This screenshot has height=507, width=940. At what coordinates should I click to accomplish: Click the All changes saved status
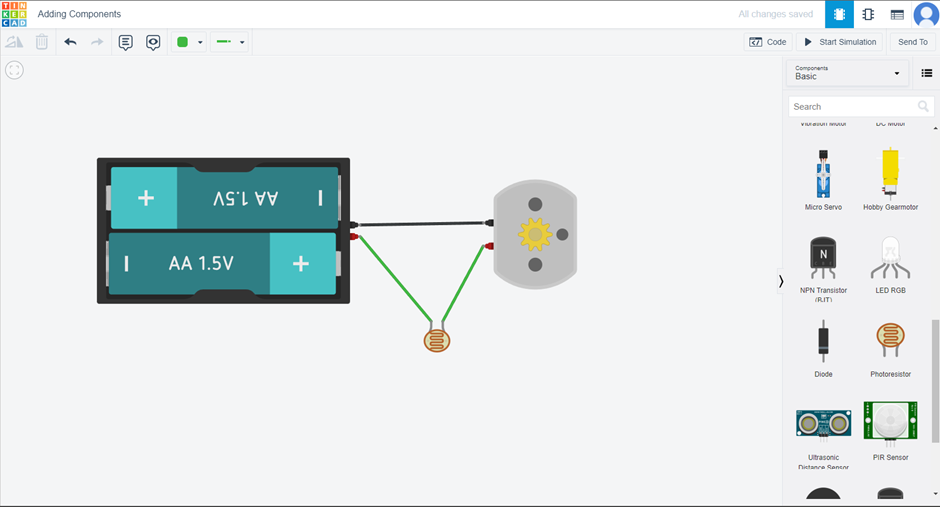pyautogui.click(x=775, y=14)
